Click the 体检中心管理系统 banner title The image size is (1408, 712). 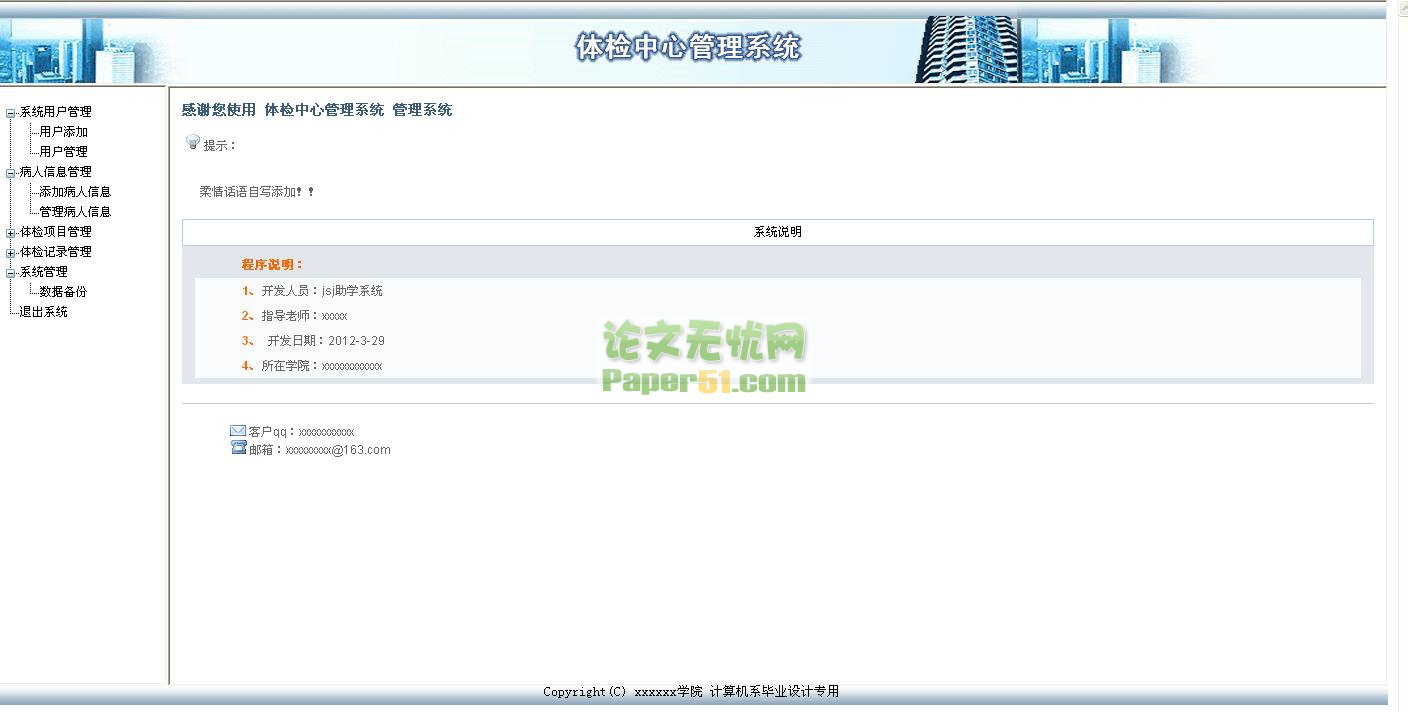[x=688, y=47]
